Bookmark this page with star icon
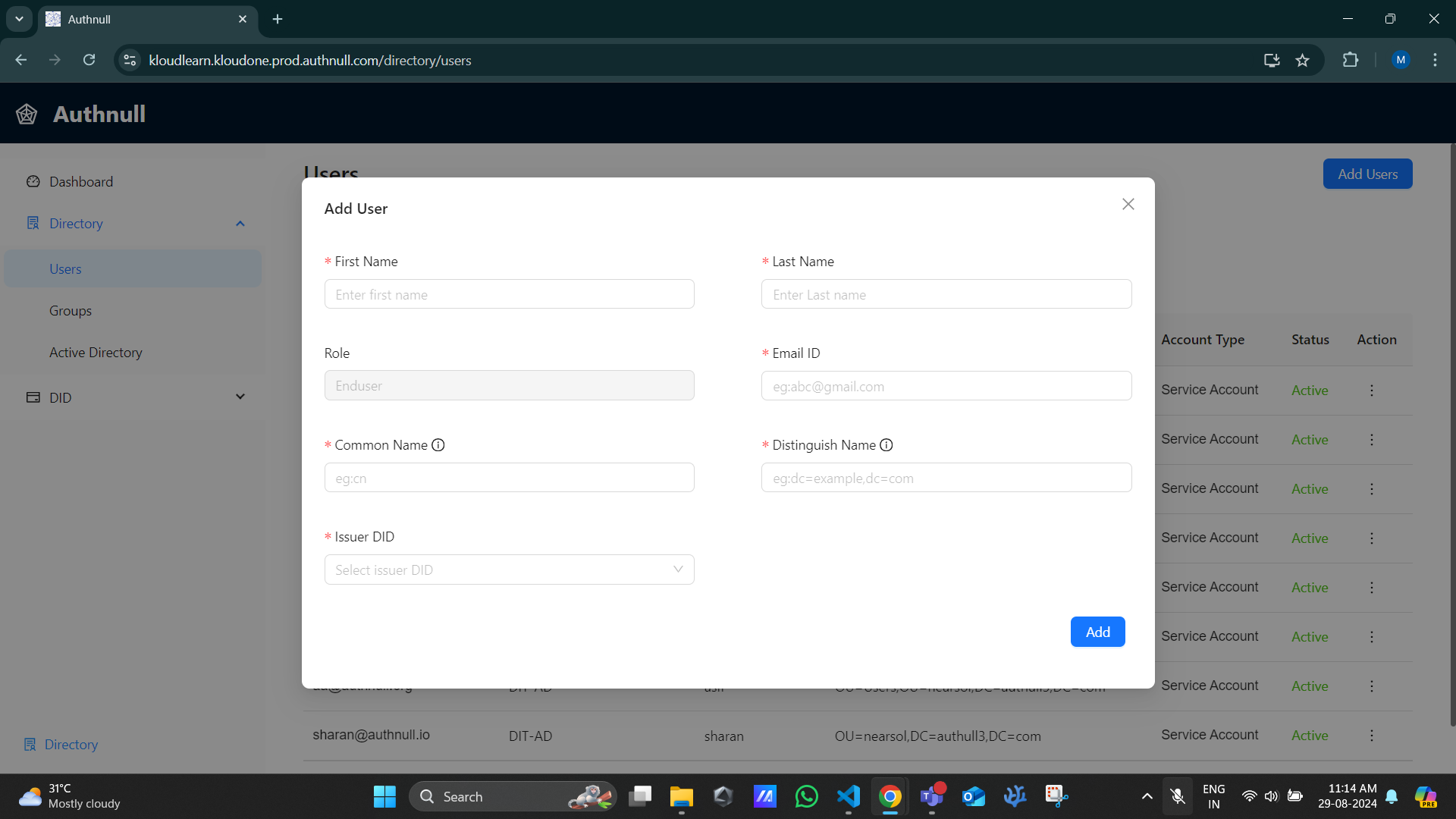 click(1302, 61)
